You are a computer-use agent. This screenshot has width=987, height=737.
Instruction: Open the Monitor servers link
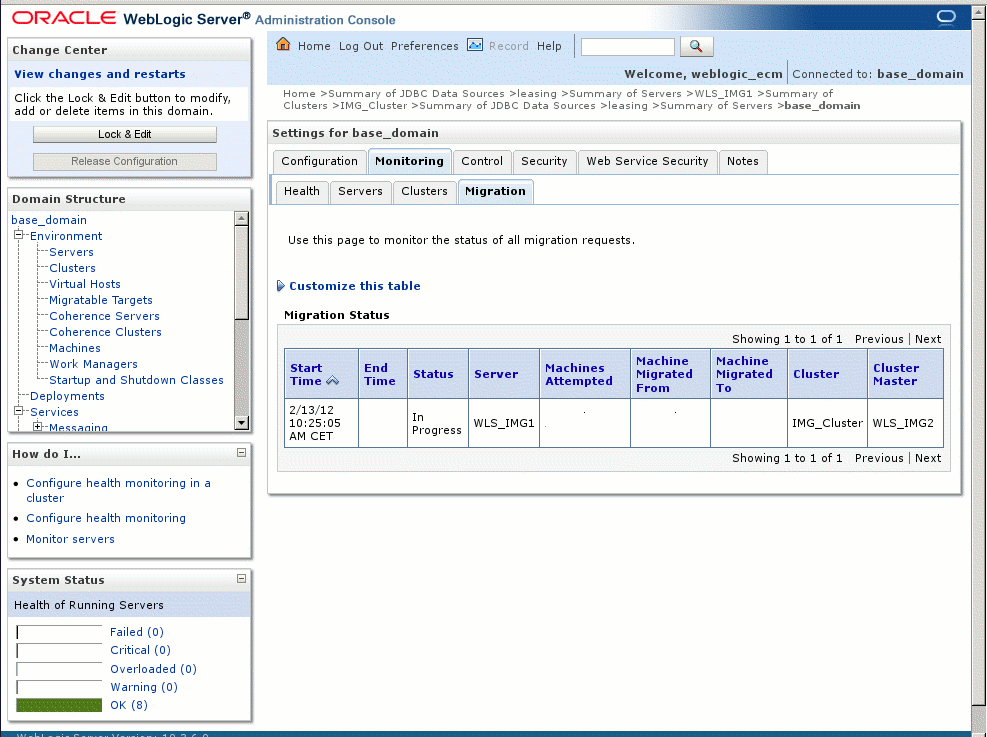(x=70, y=539)
